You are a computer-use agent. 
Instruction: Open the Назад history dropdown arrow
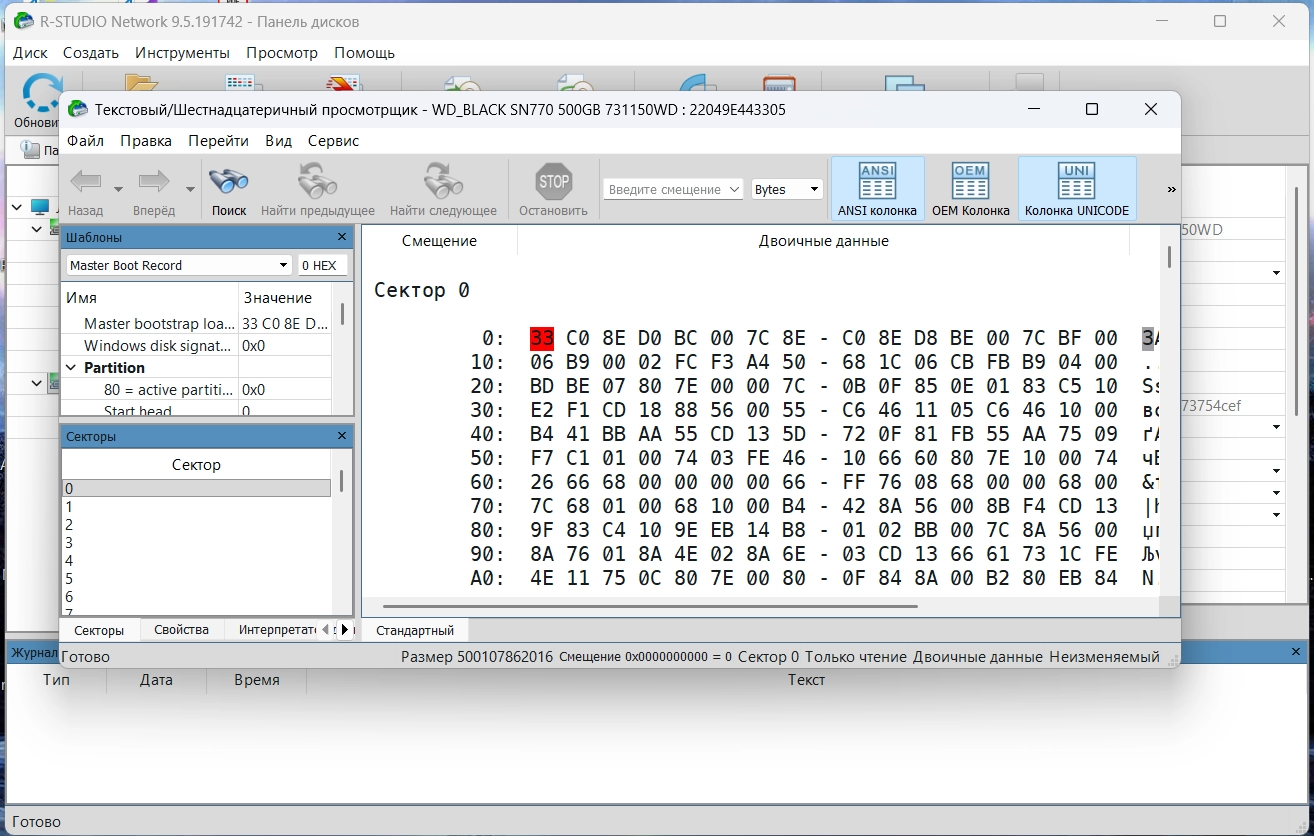click(x=118, y=189)
